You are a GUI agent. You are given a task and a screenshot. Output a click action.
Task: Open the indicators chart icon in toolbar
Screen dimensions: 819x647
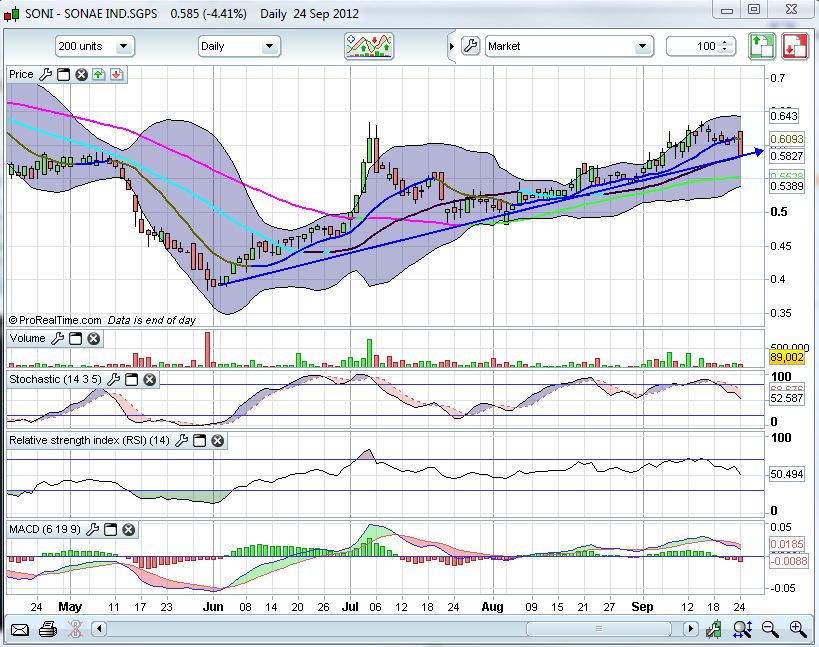[369, 46]
